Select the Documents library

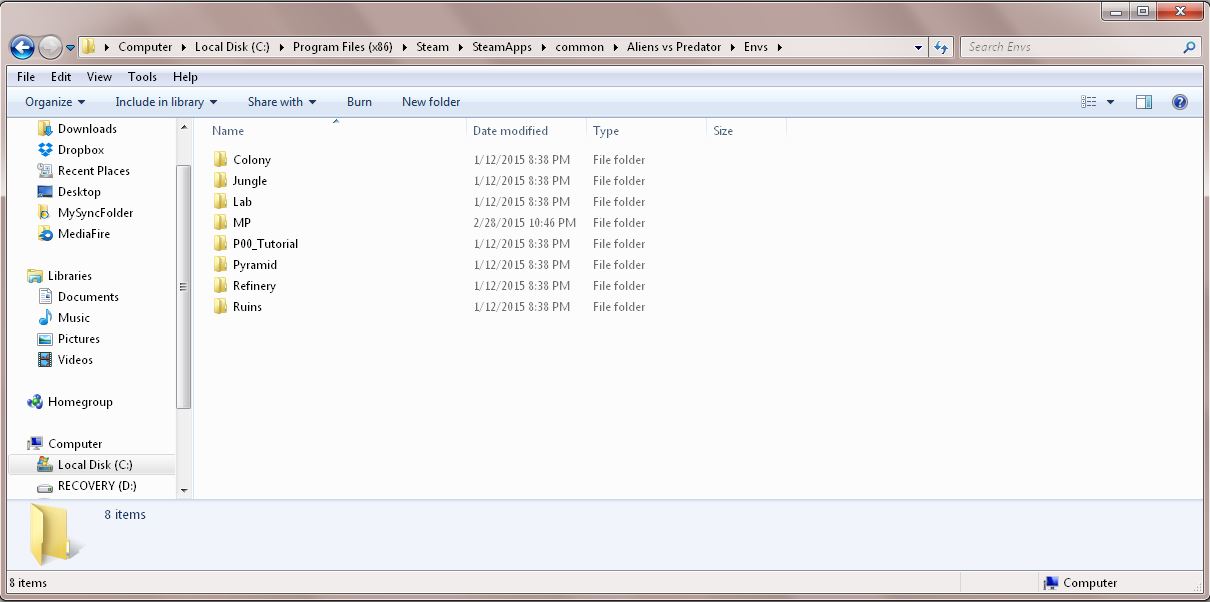[88, 297]
